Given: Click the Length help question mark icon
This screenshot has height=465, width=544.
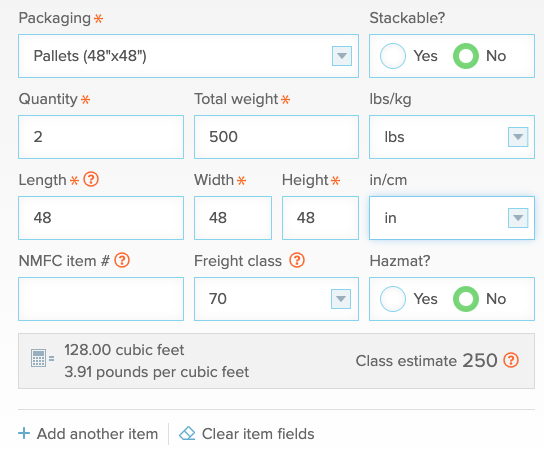Looking at the screenshot, I should point(91,179).
